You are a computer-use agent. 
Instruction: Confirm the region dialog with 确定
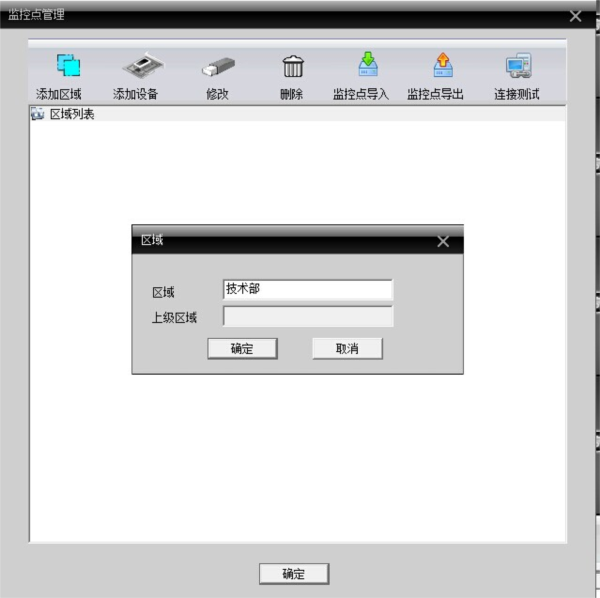tap(242, 349)
